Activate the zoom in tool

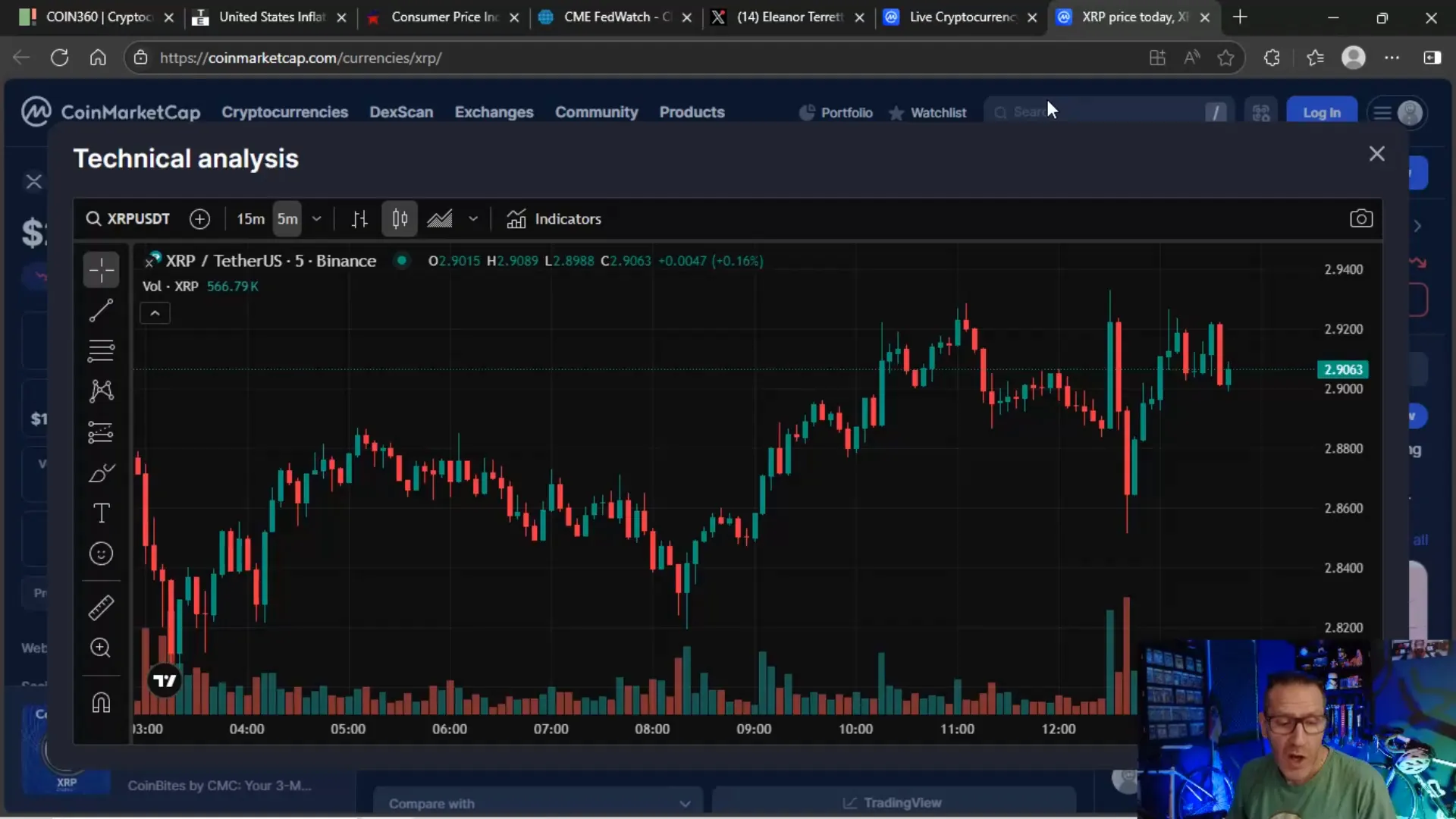tap(101, 648)
